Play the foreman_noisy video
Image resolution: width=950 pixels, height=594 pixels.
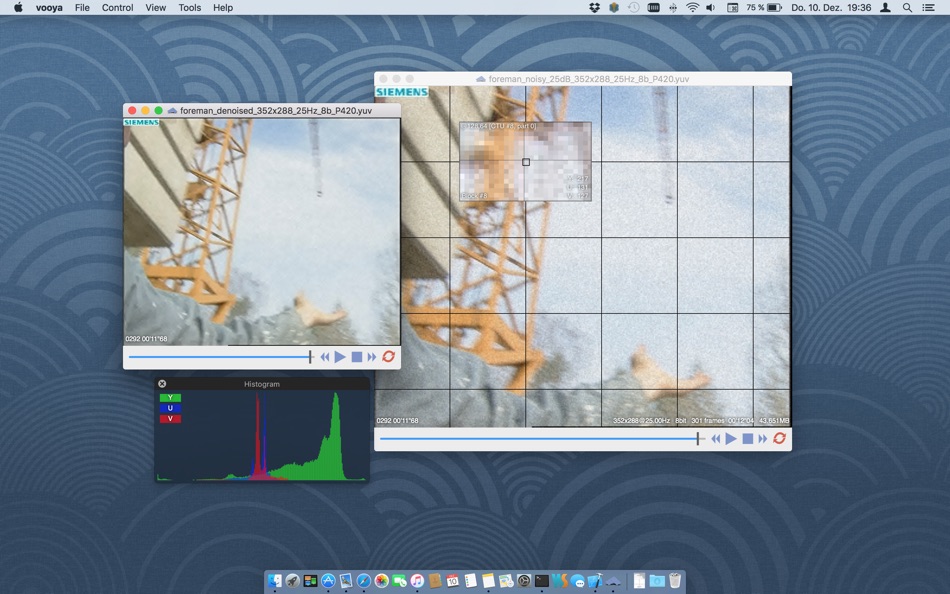point(731,438)
